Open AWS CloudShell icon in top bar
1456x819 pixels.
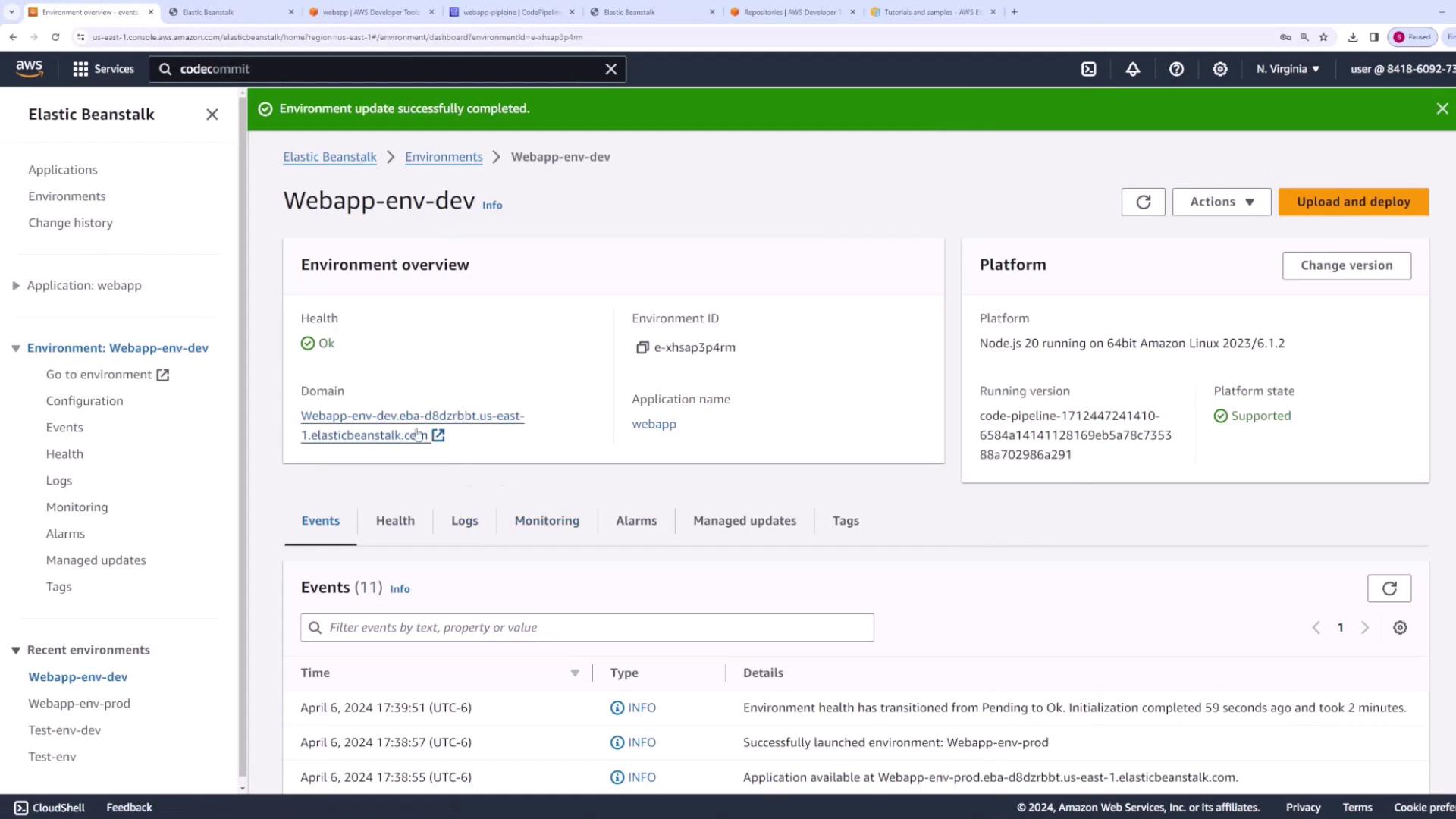point(1088,69)
